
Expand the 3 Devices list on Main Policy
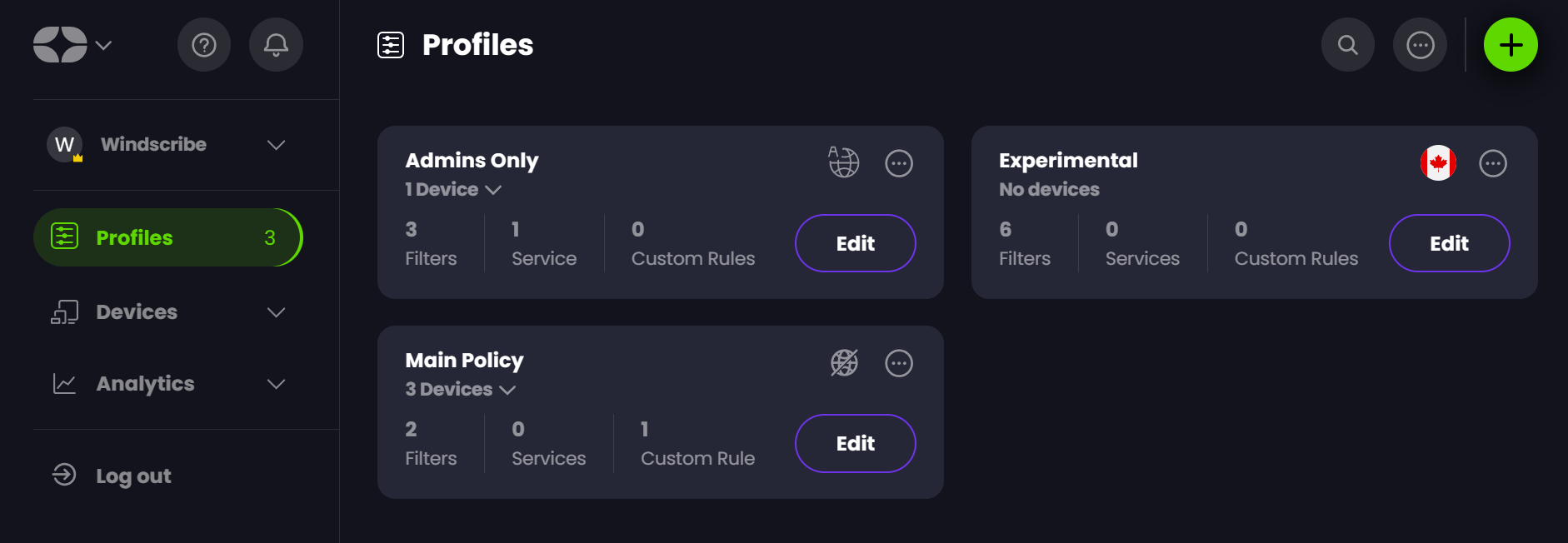point(460,390)
